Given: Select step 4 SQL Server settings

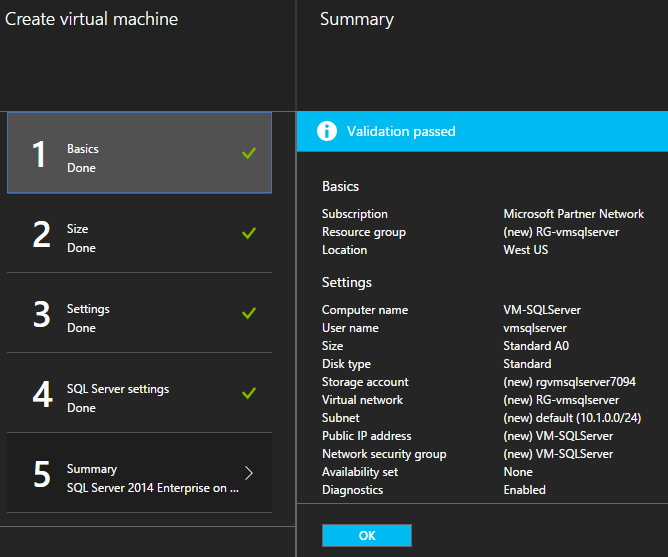Looking at the screenshot, I should [139, 393].
